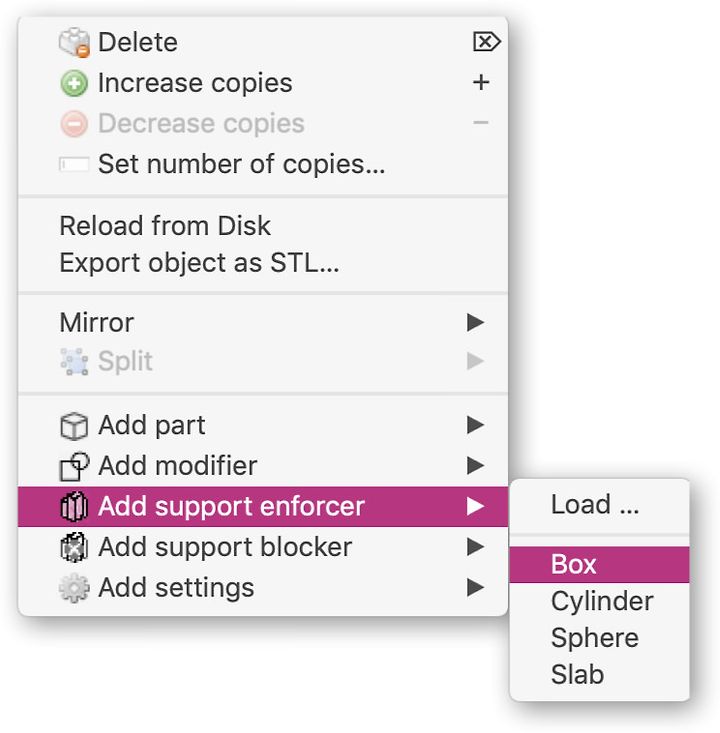Click the green Increase copies icon
Screen dimensions: 720x733
coord(74,84)
